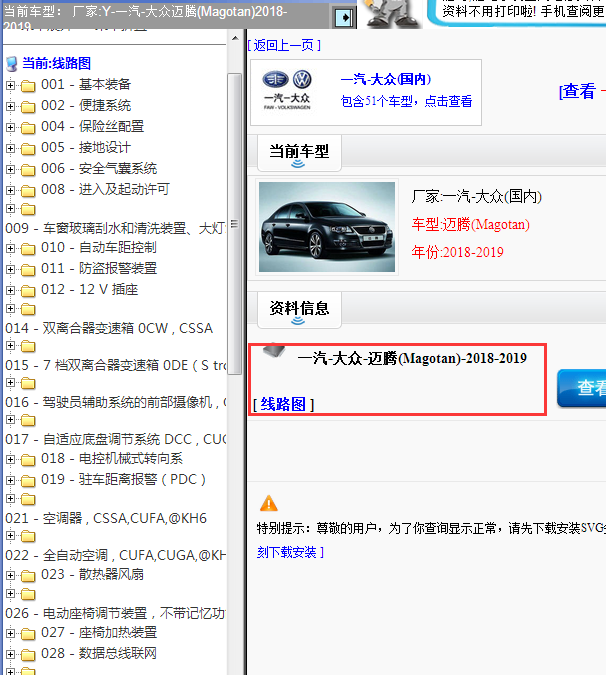The image size is (606, 675).
Task: Select 021 - 空调器, CSSA,CUFA entry
Action: [x=106, y=518]
